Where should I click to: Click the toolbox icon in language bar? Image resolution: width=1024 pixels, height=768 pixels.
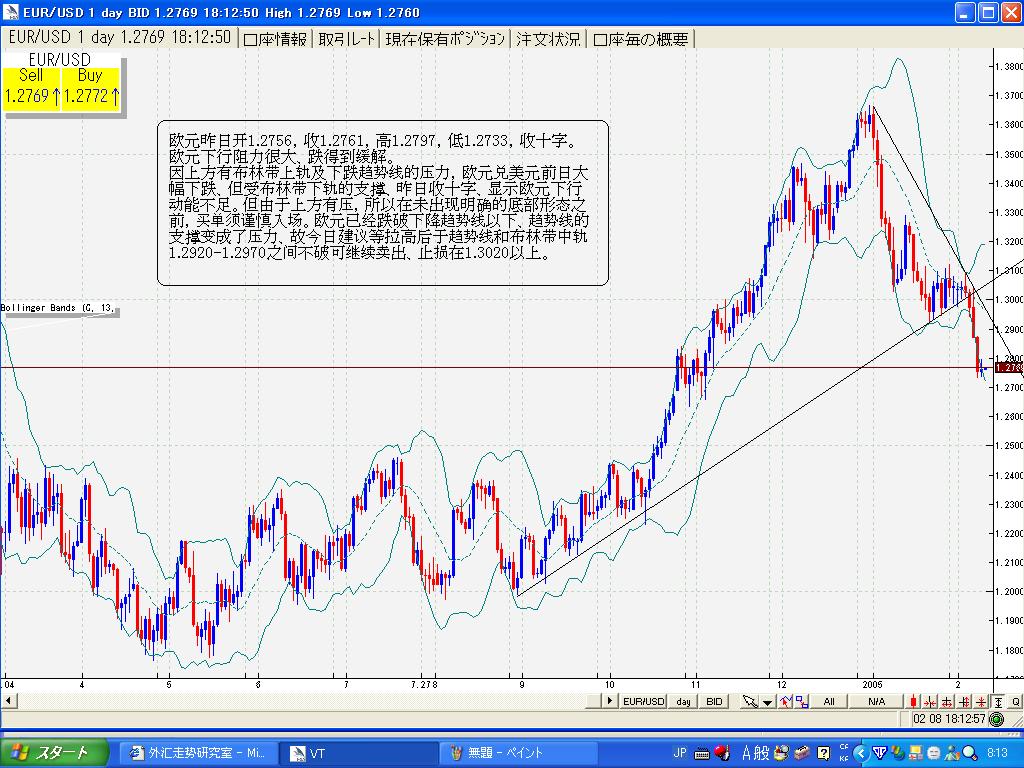tap(802, 752)
